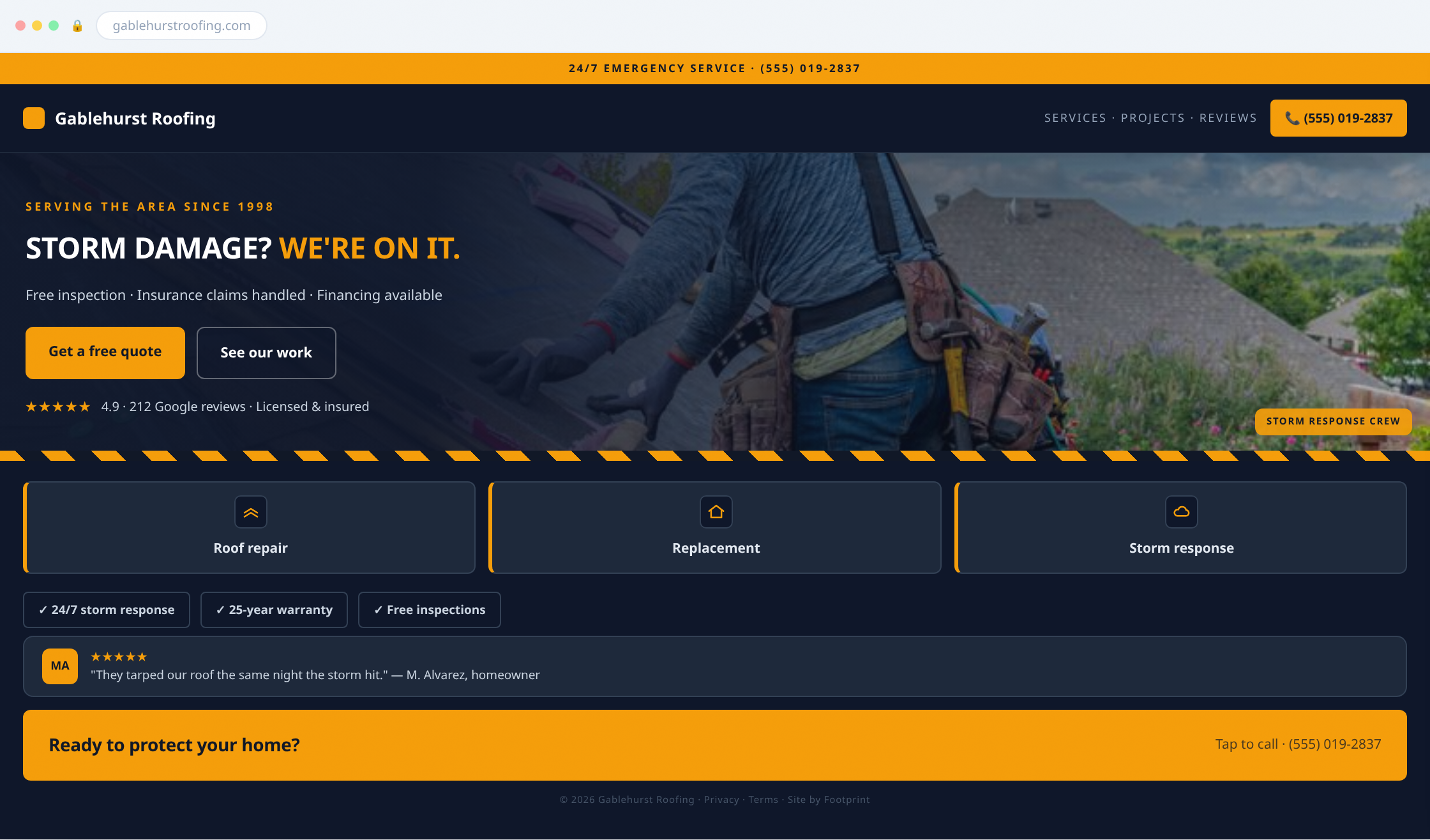Select the 24/7 storm response chip
Screen dimensions: 1430x840
[x=107, y=610]
